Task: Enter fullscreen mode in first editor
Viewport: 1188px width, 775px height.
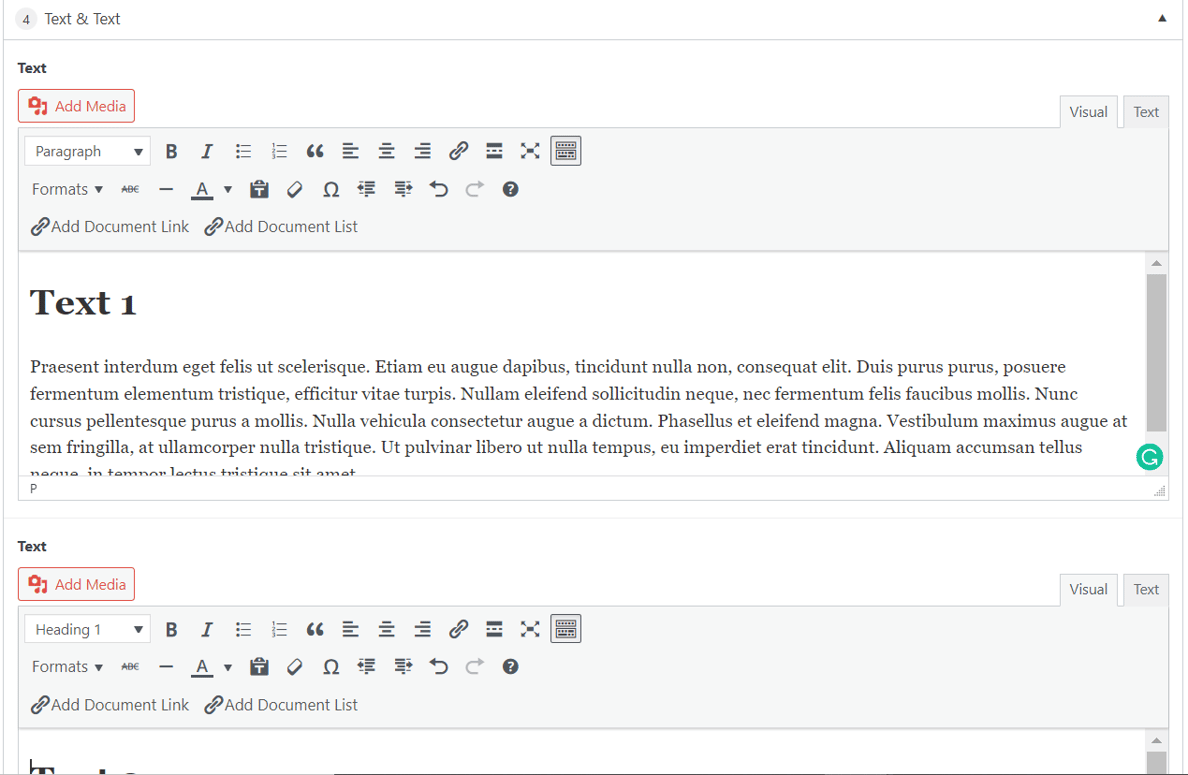Action: 530,152
